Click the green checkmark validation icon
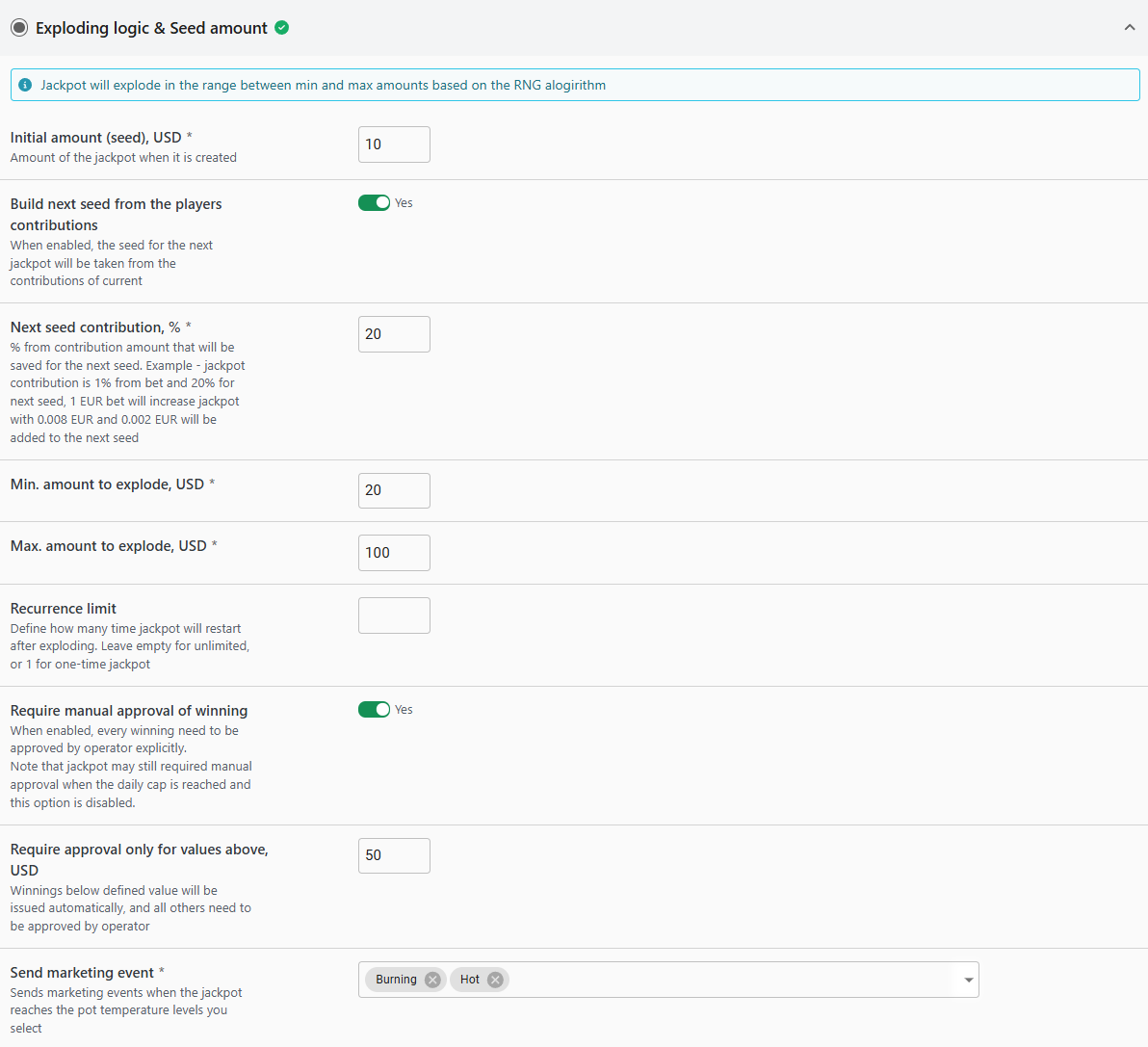This screenshot has width=1148, height=1047. tap(281, 28)
